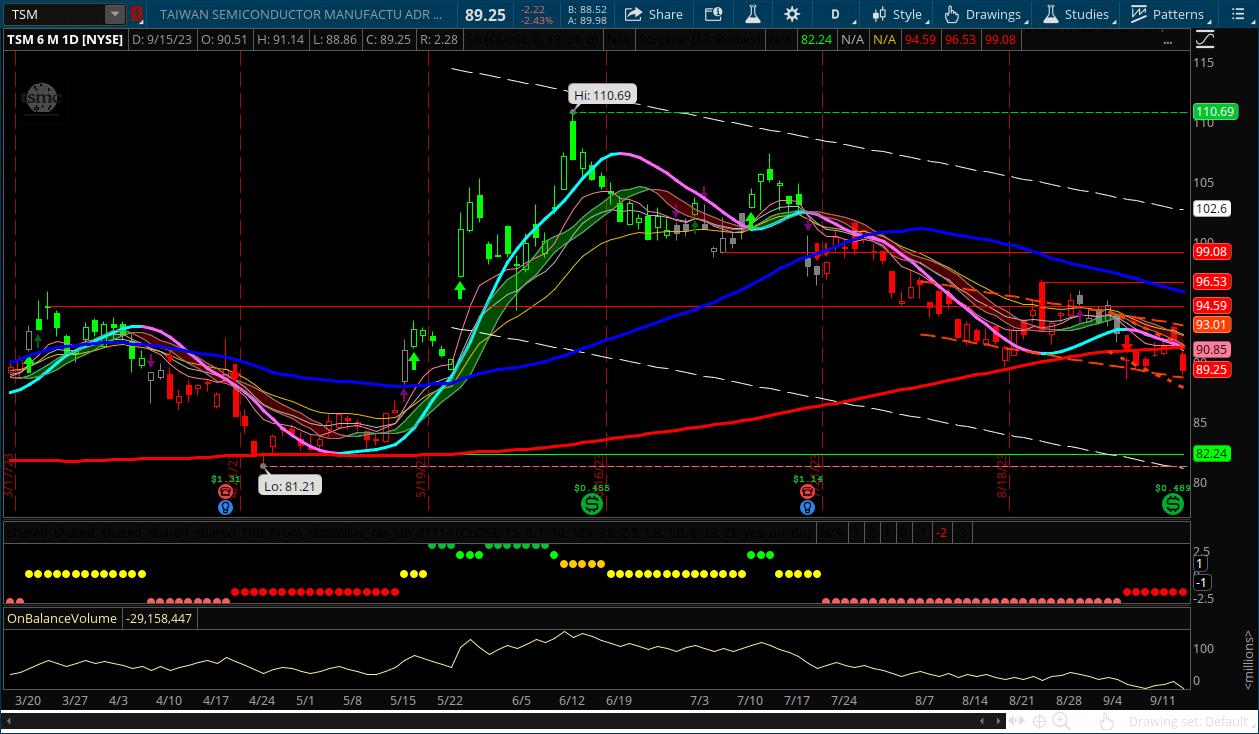The image size is (1259, 734).
Task: Click the icon between Share and the flask
Action: (x=713, y=14)
